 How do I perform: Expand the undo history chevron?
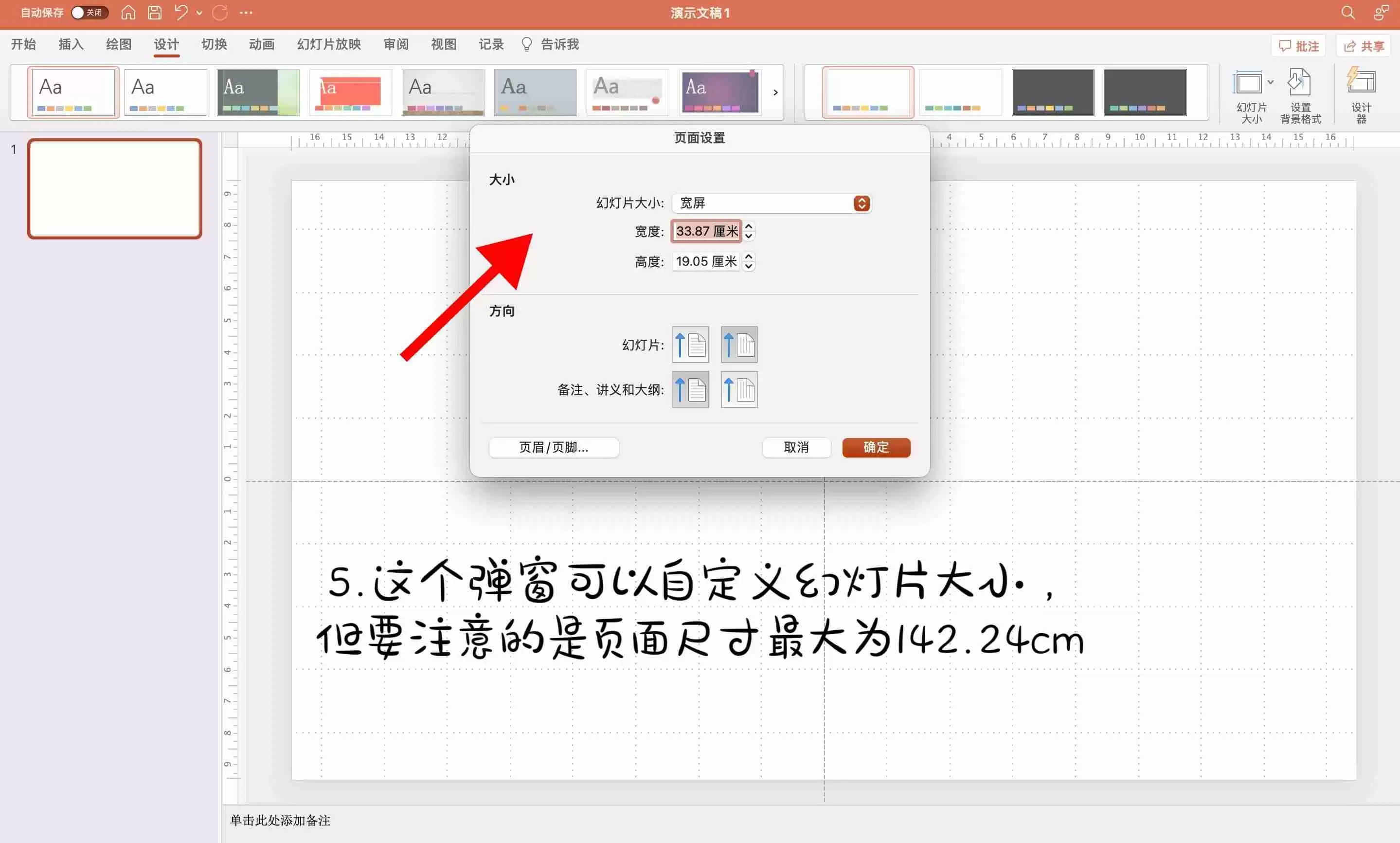[198, 12]
